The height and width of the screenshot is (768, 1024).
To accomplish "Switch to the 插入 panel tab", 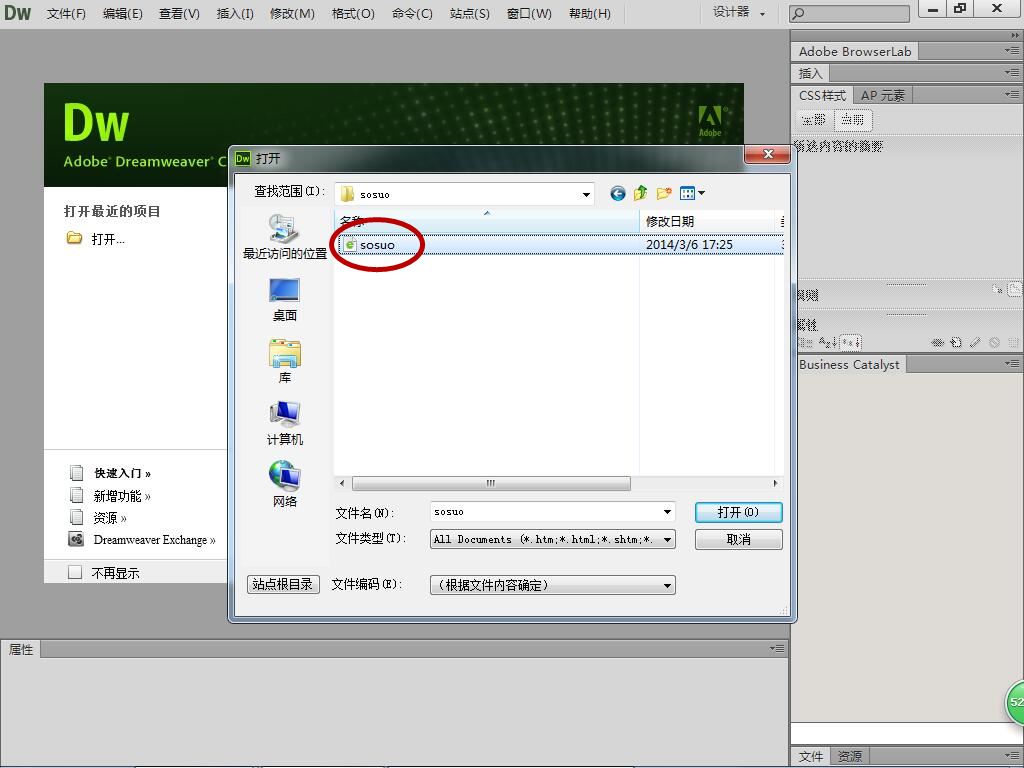I will point(810,73).
